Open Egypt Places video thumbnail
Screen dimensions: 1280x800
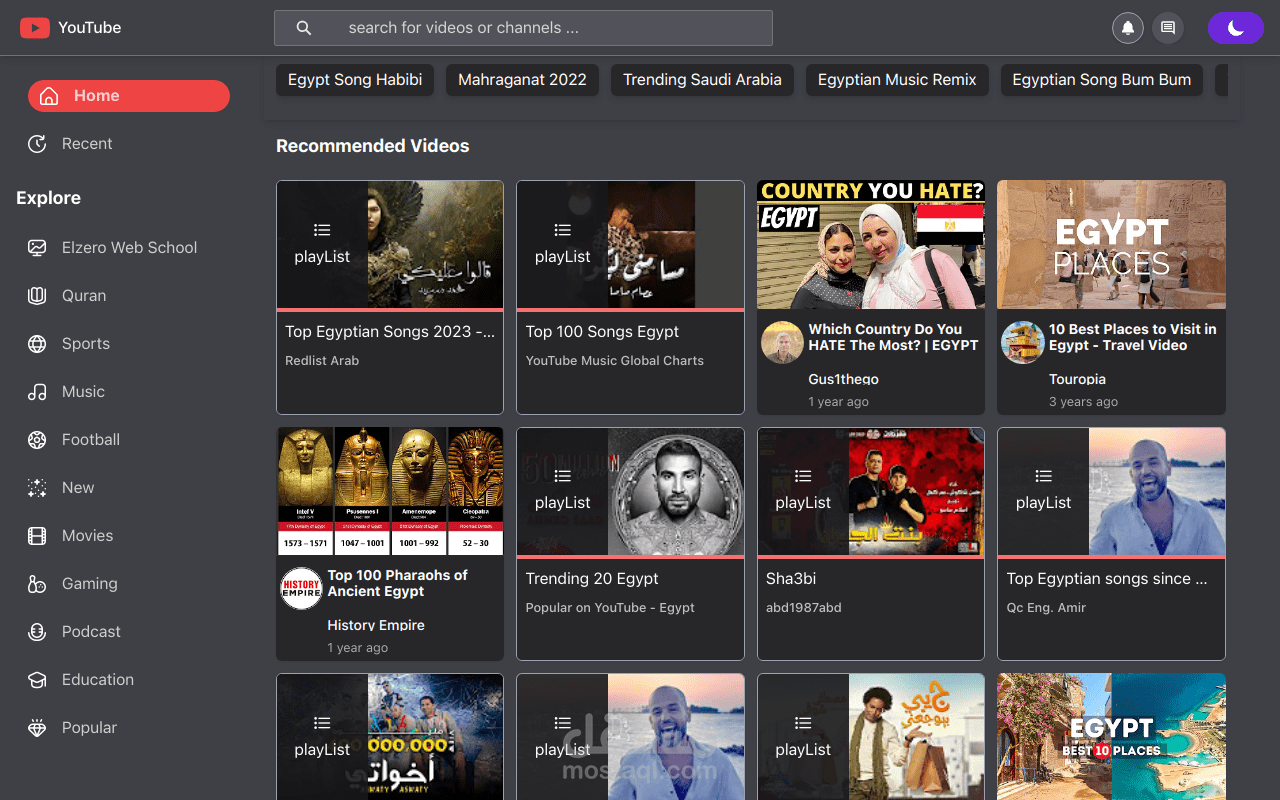point(1111,244)
